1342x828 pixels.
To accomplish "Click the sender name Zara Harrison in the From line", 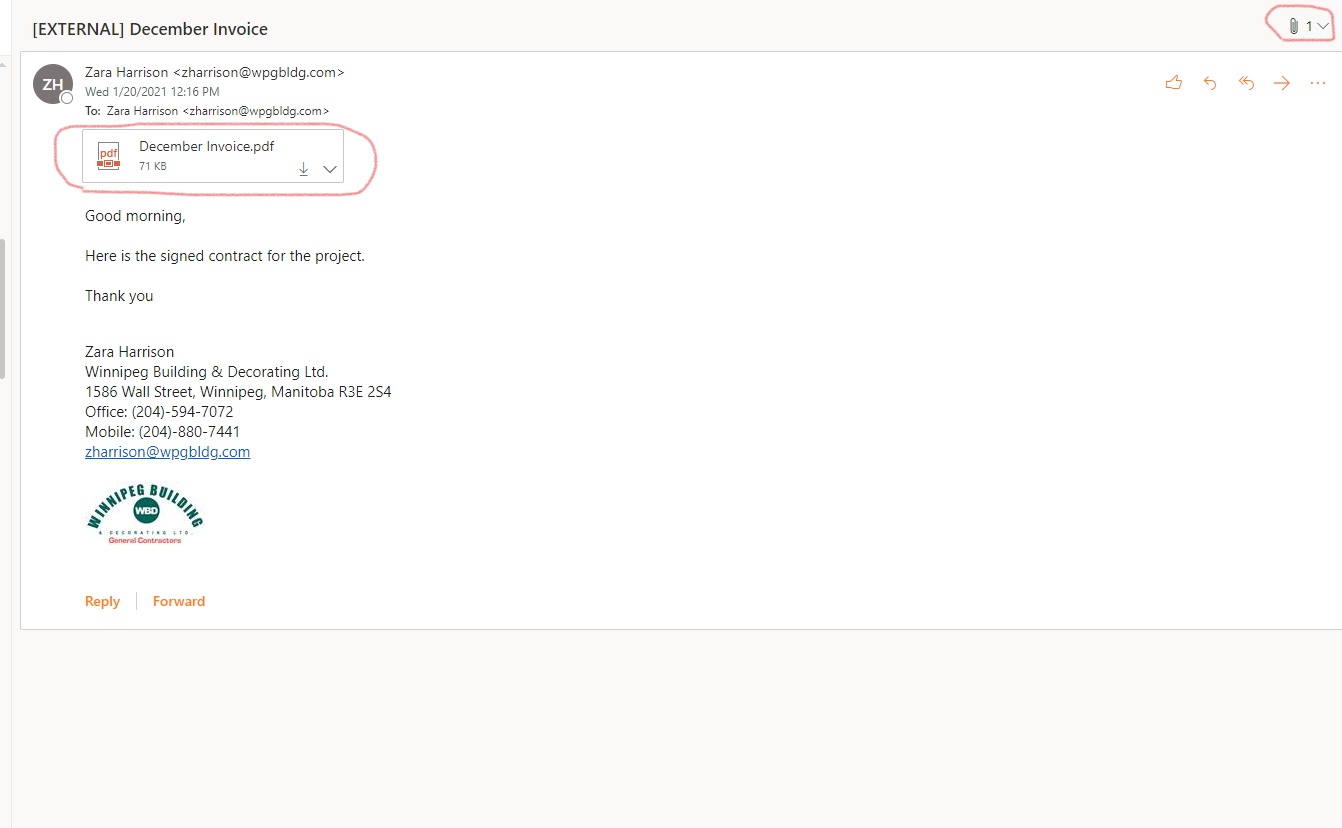I will [128, 72].
